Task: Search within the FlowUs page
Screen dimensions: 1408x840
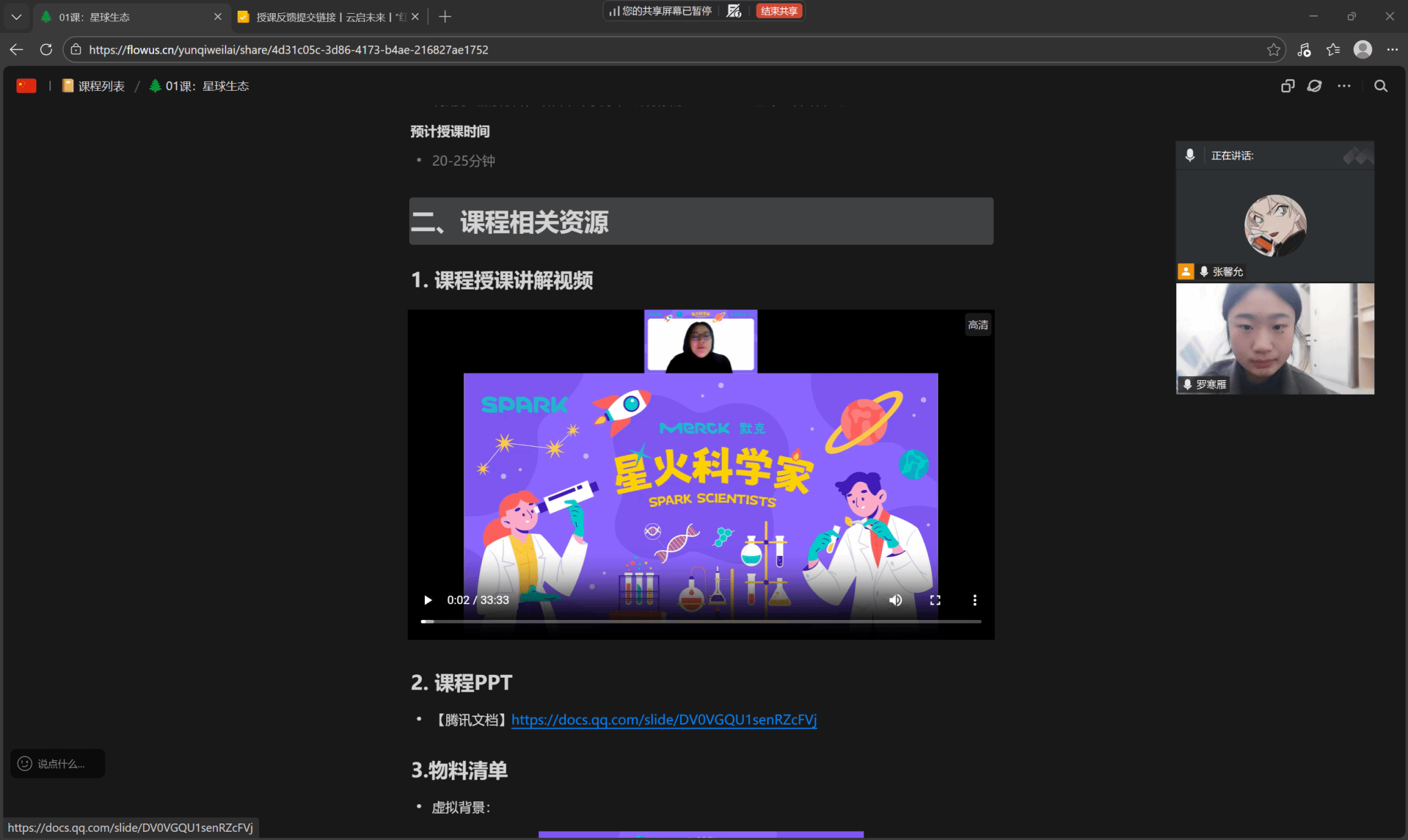Action: coord(1380,86)
